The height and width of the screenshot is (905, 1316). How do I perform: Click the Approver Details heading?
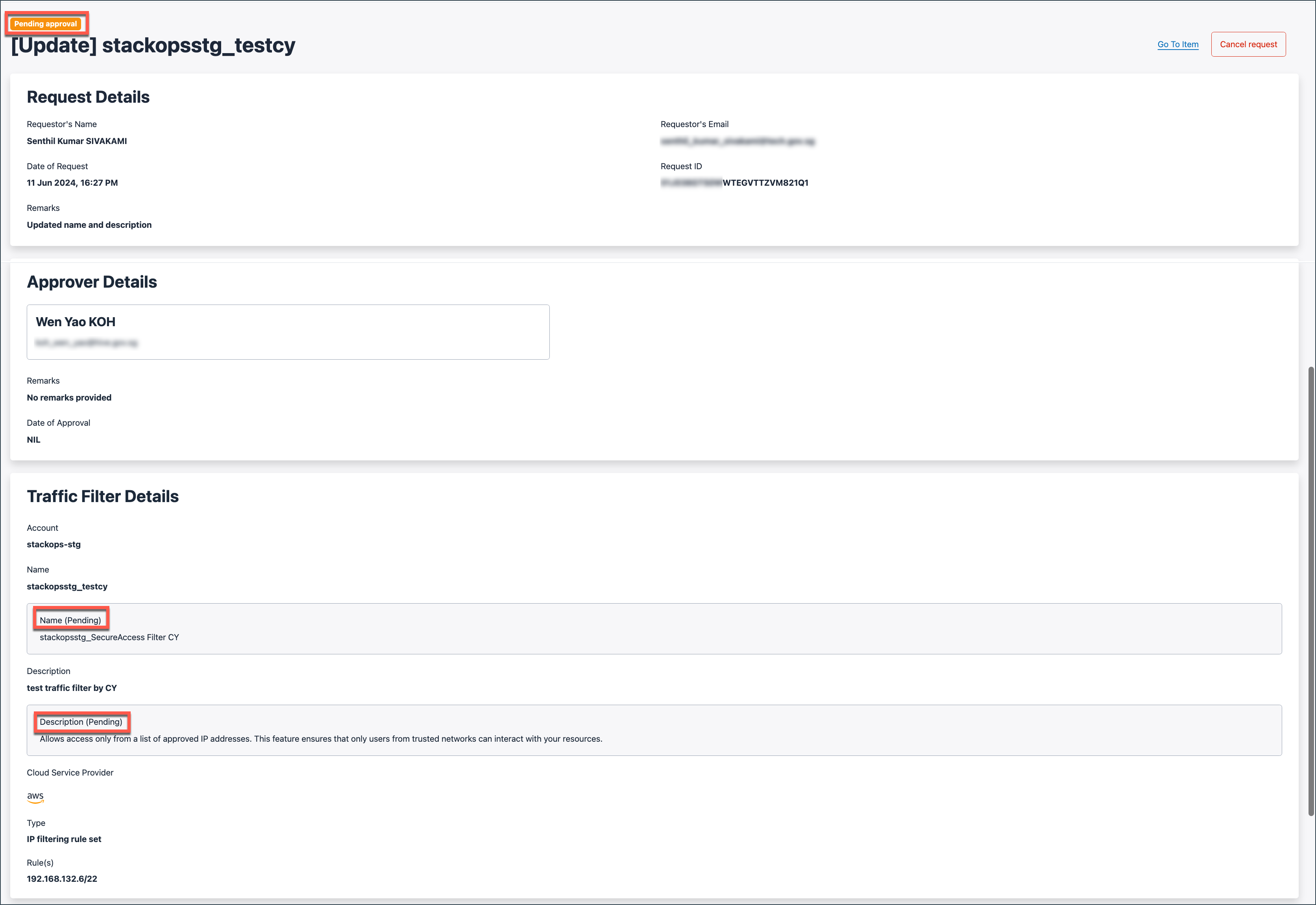click(92, 282)
